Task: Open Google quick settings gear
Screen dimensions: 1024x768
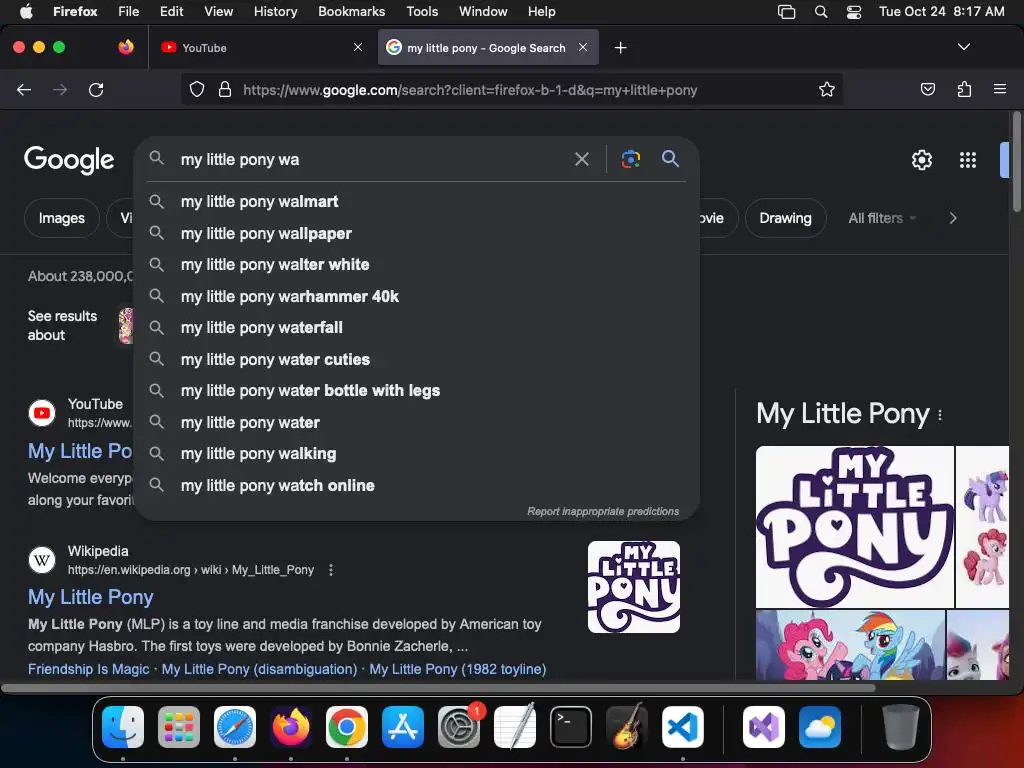Action: pyautogui.click(x=921, y=160)
